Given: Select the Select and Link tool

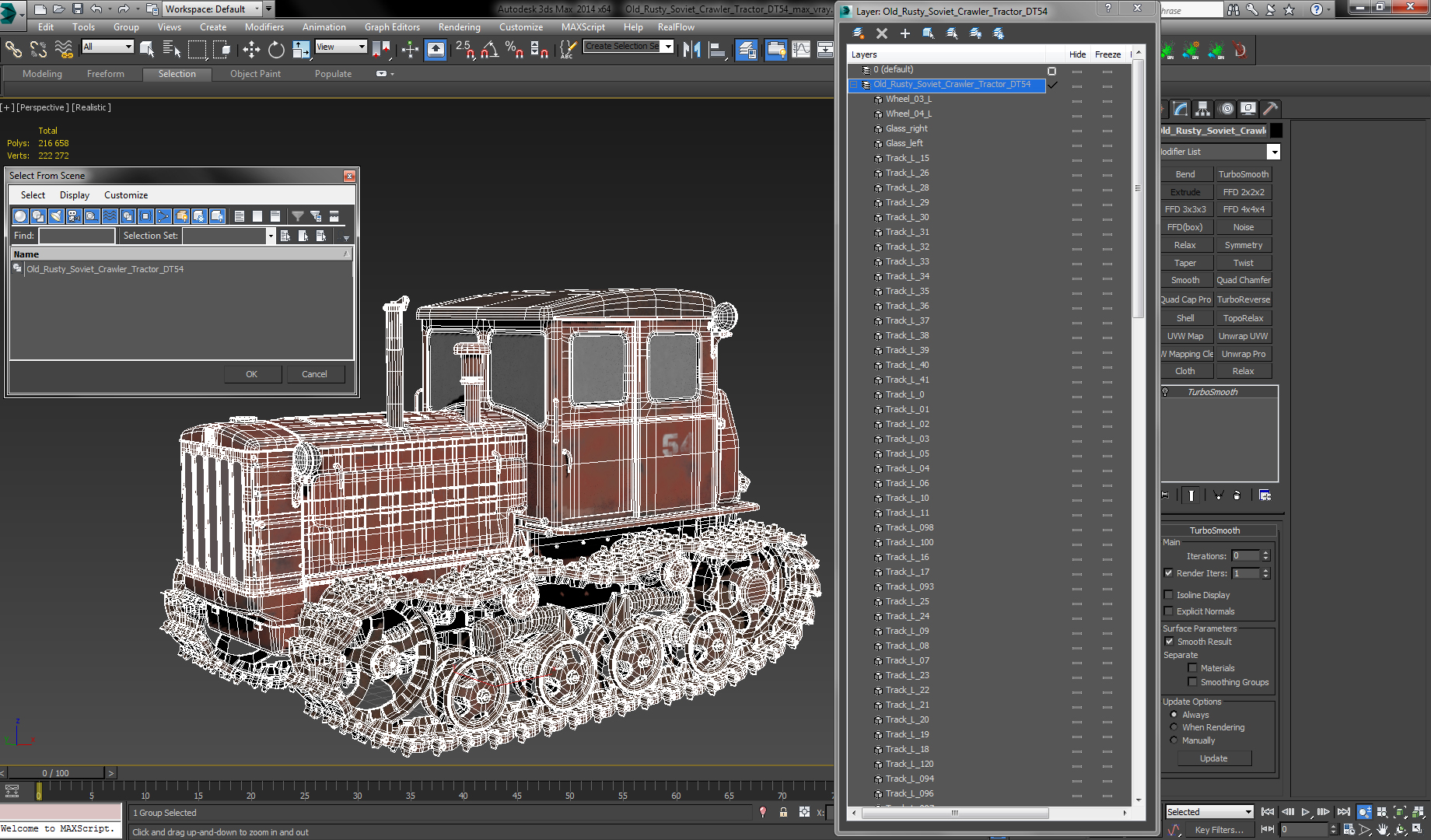Looking at the screenshot, I should [x=13, y=50].
